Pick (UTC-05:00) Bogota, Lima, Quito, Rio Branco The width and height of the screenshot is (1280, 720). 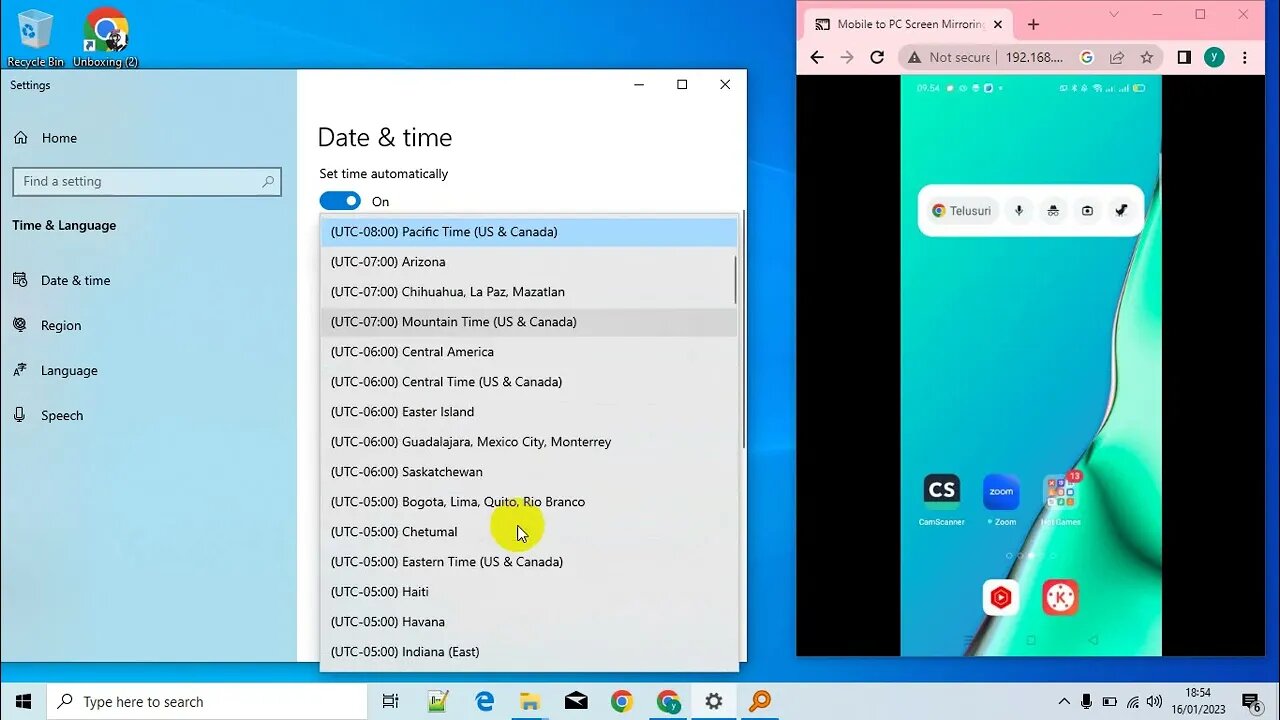click(x=528, y=502)
